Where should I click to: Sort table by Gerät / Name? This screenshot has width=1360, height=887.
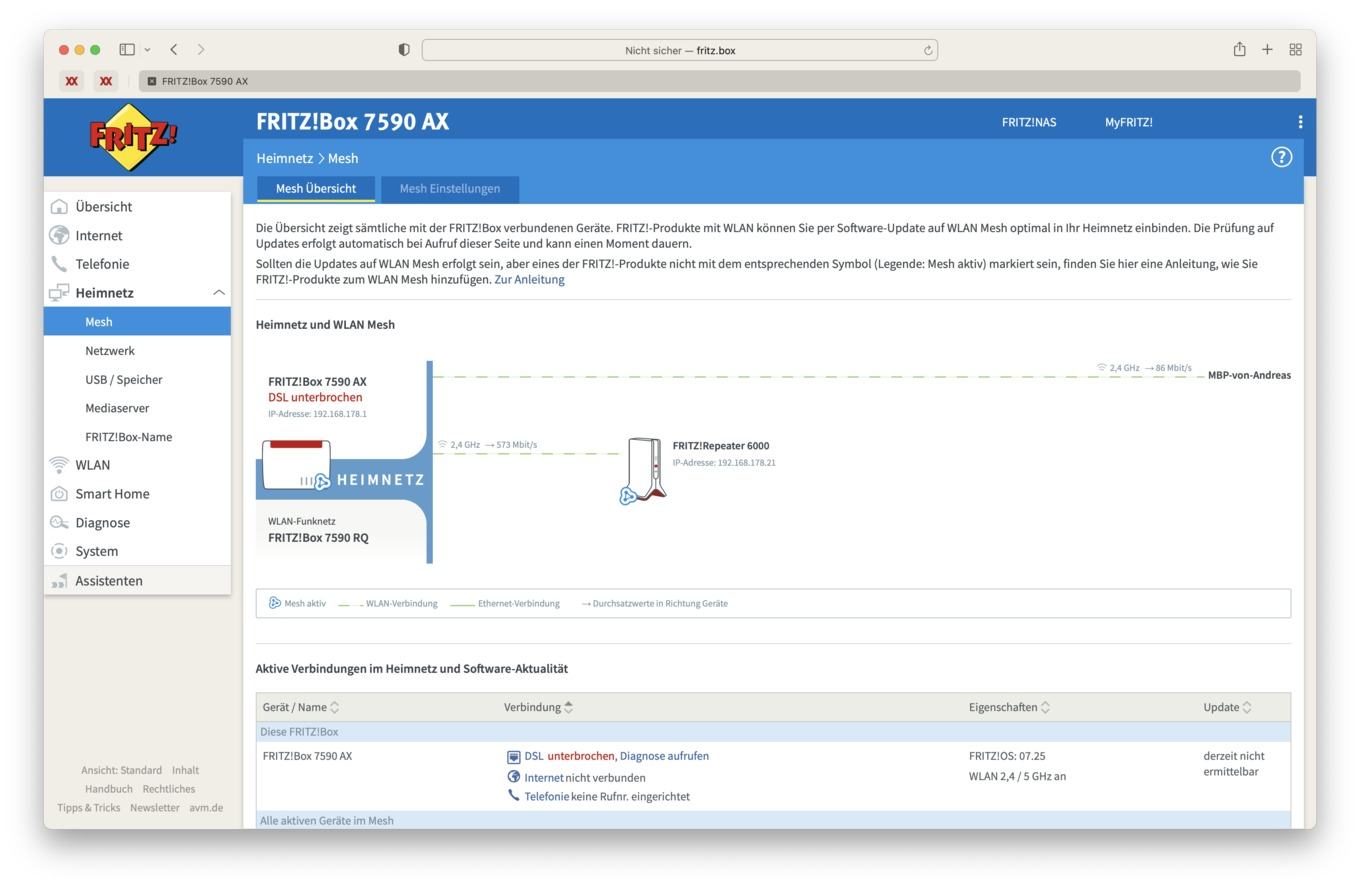click(301, 707)
